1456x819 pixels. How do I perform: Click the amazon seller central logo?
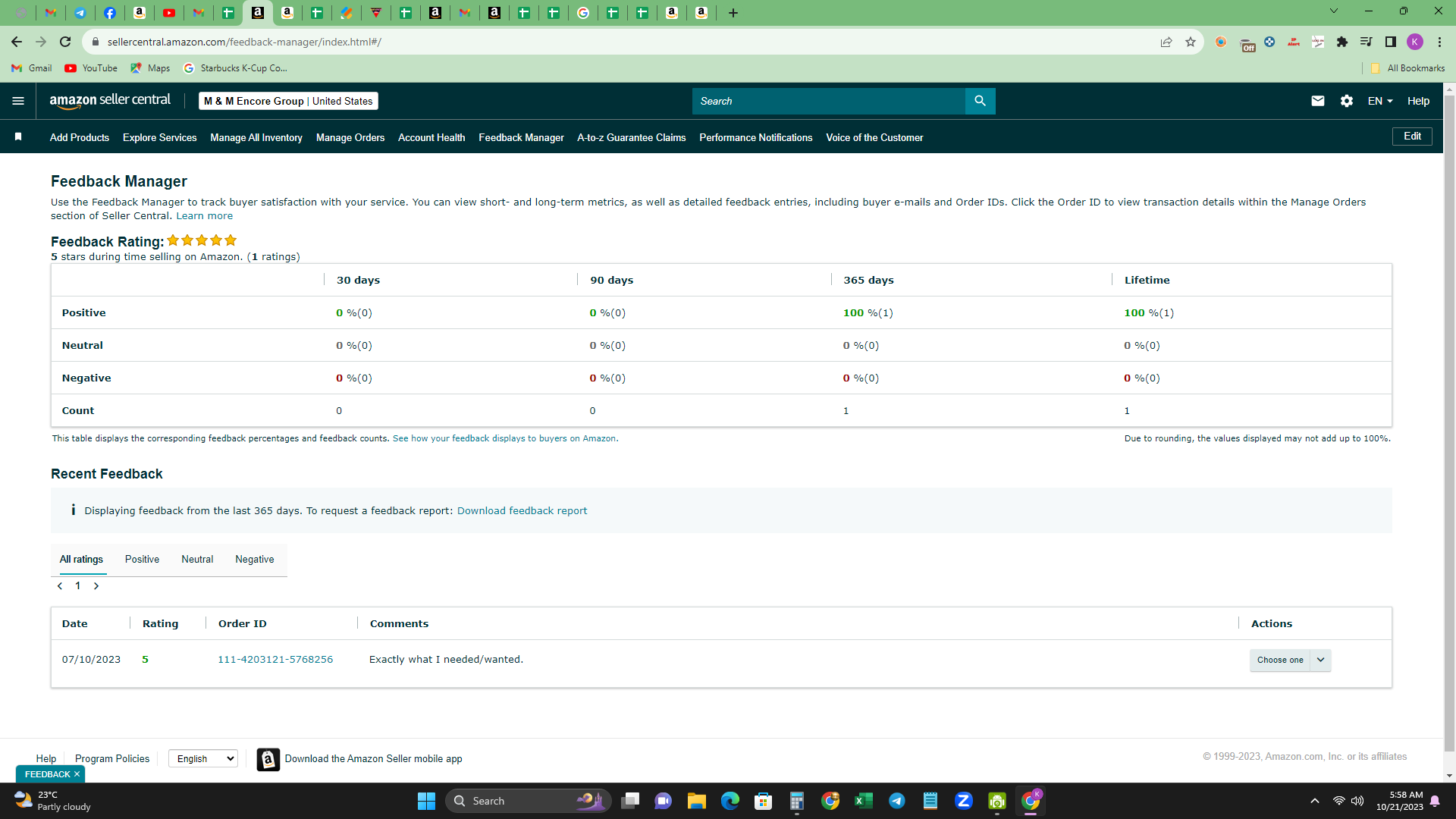click(x=110, y=101)
